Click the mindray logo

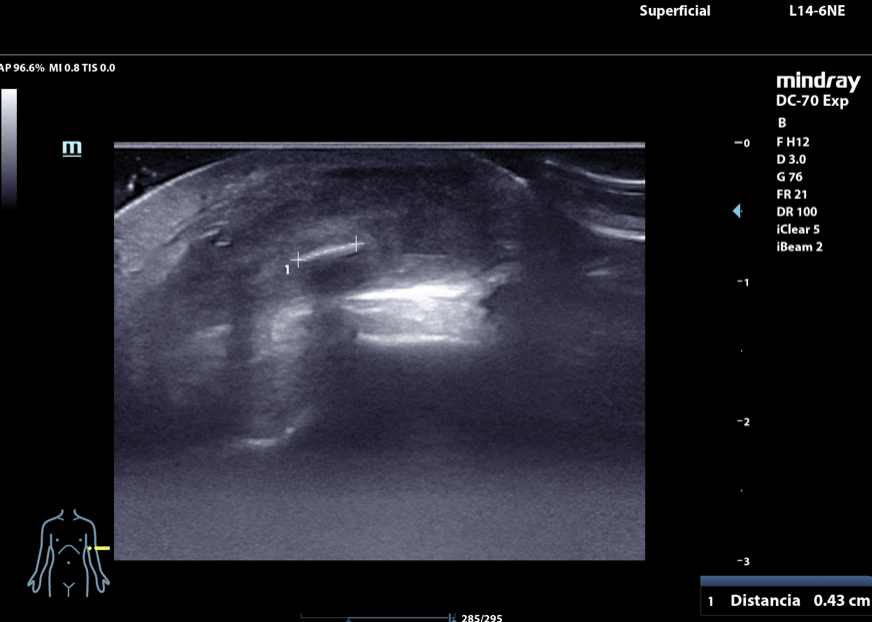(x=817, y=82)
